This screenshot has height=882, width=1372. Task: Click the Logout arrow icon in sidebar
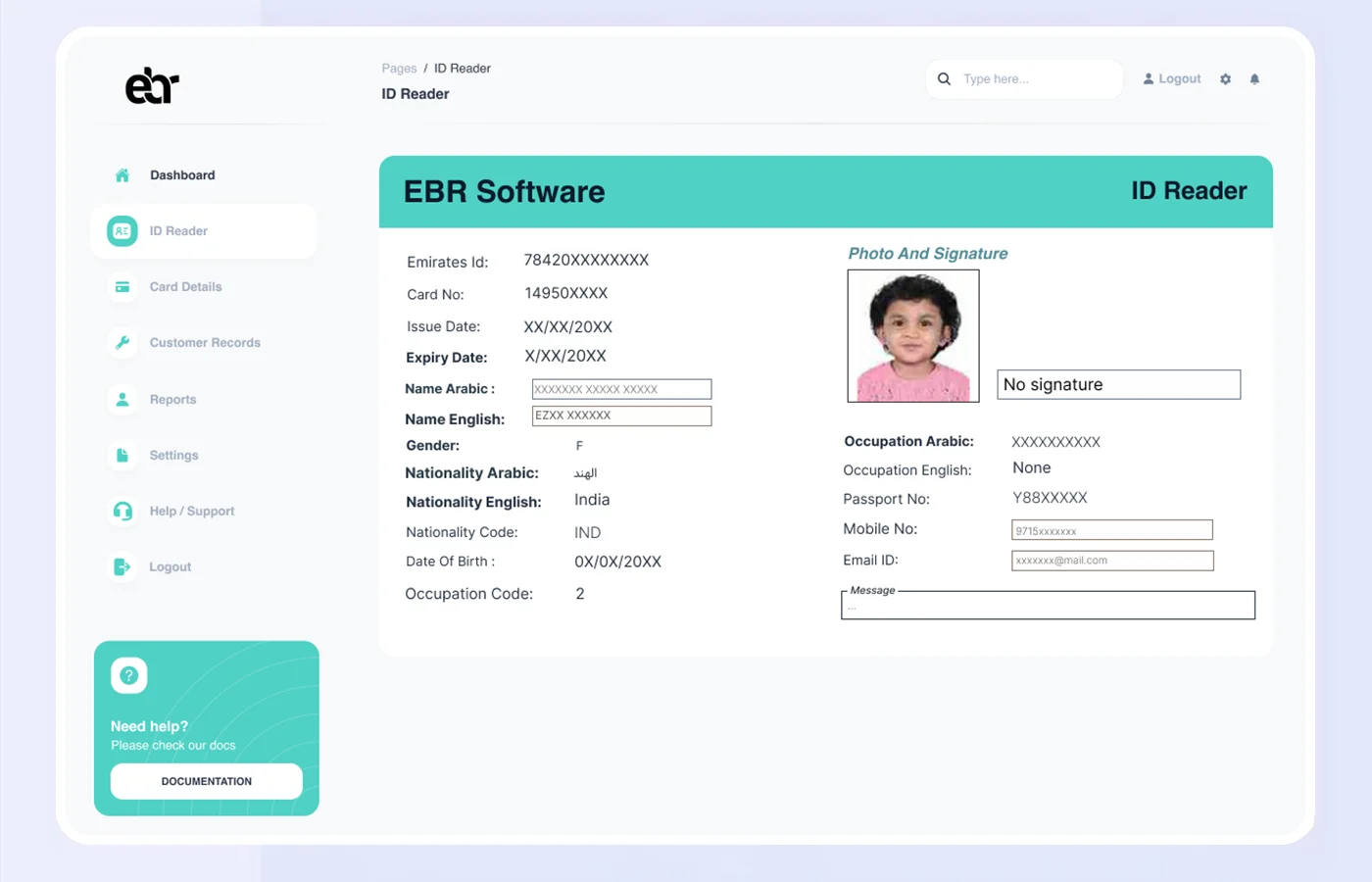(x=122, y=566)
